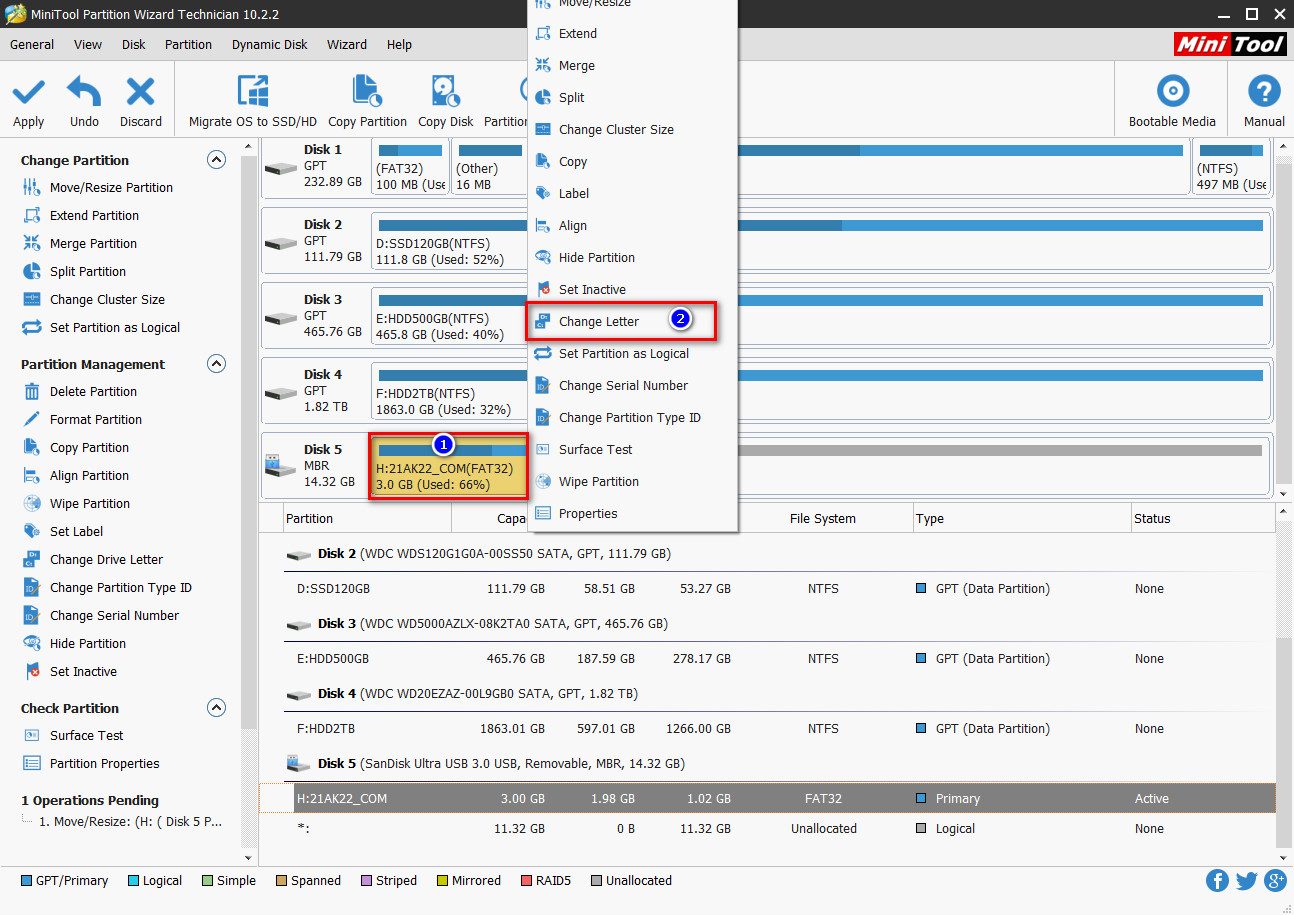Select the H:21AK22_COM partition block on Disk 5
The height and width of the screenshot is (915, 1294).
tap(449, 467)
